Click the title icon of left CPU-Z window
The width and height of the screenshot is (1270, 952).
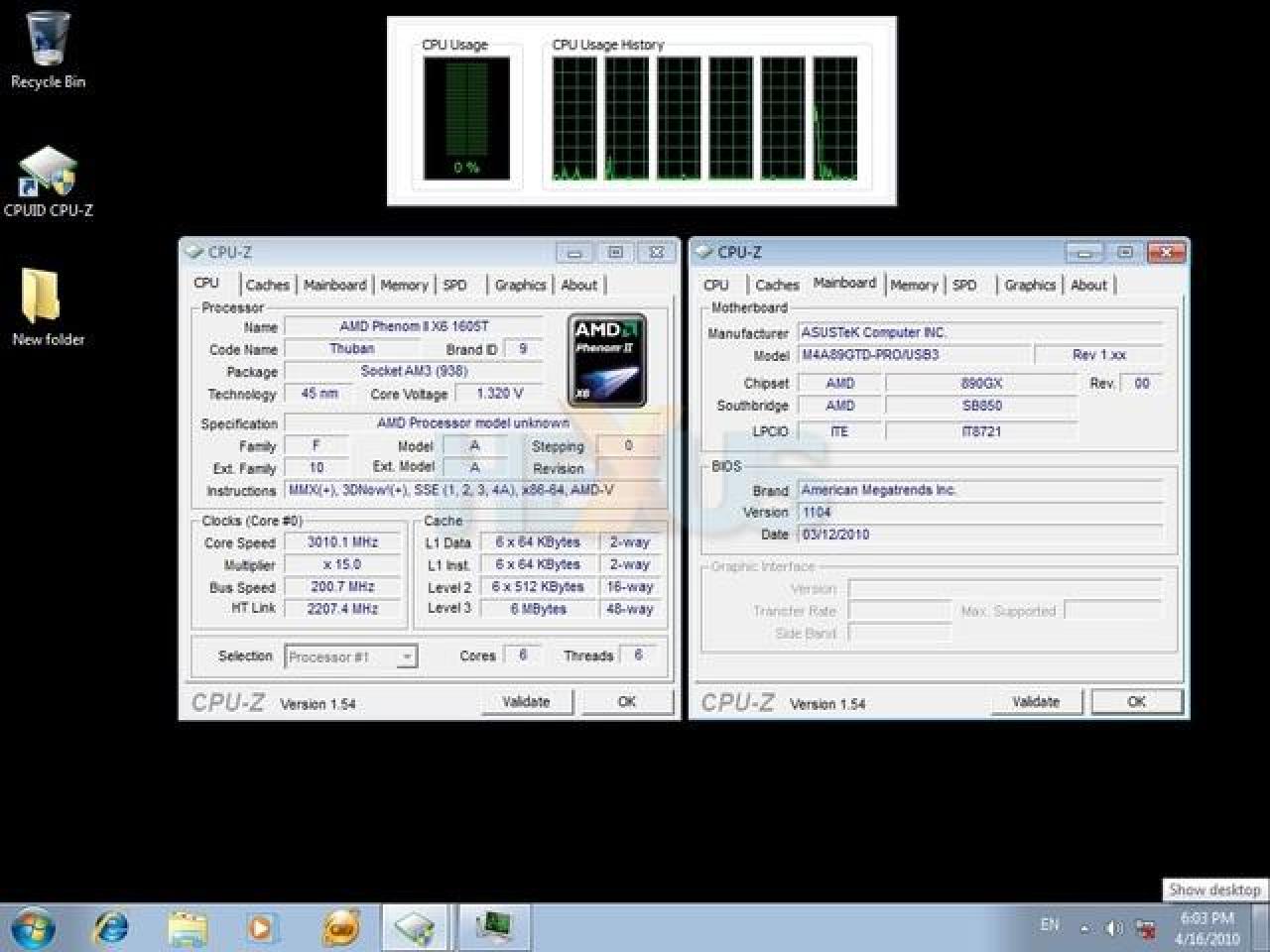pyautogui.click(x=193, y=252)
